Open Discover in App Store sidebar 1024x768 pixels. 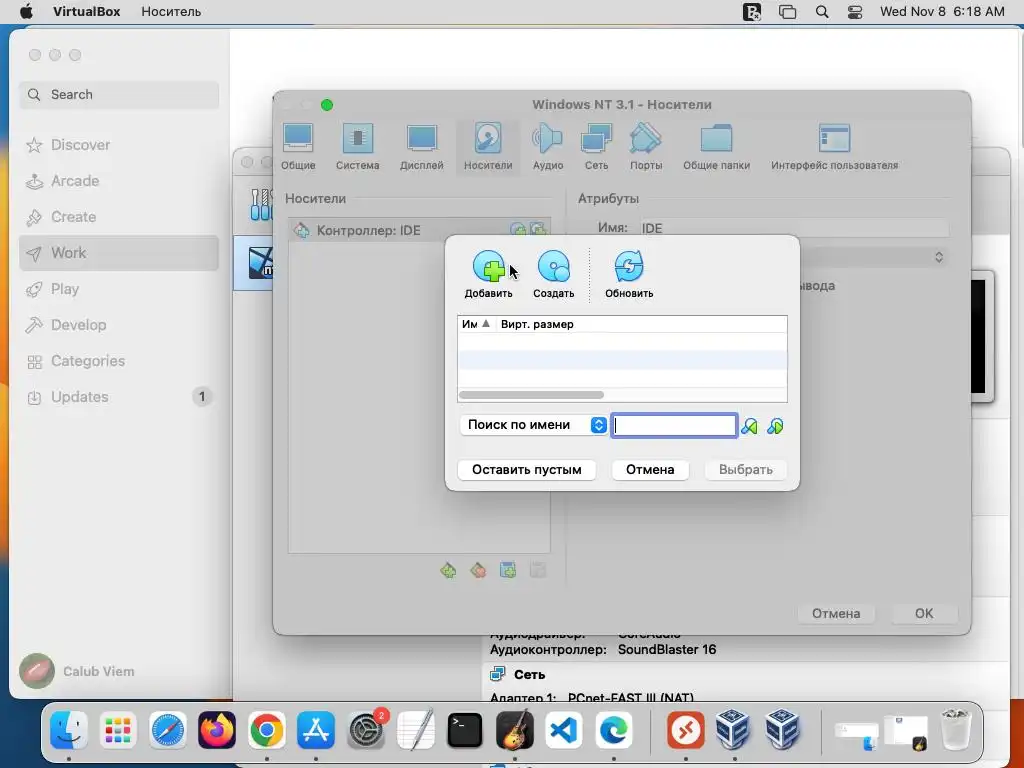click(119, 145)
